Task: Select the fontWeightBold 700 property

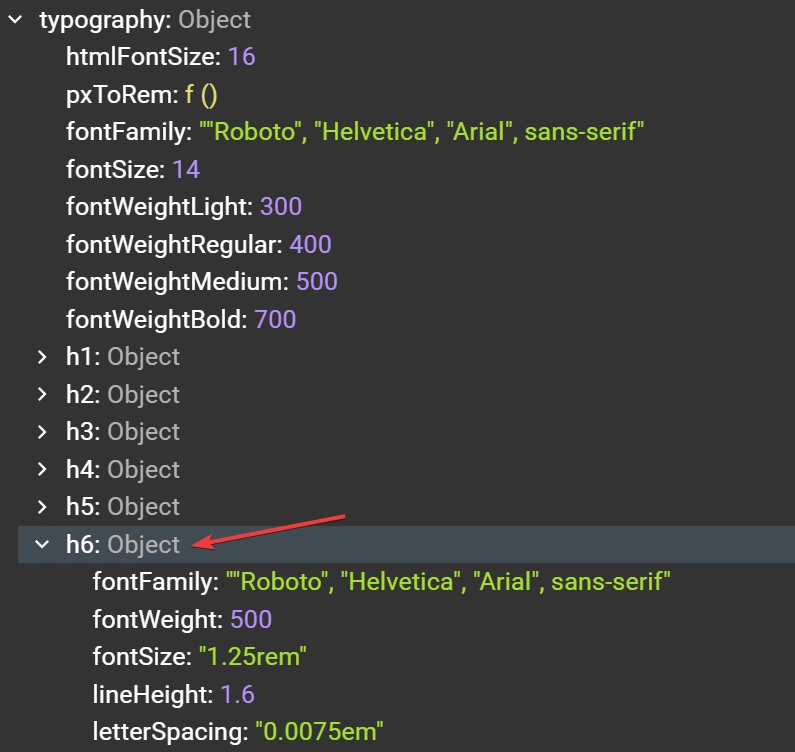Action: [x=181, y=320]
